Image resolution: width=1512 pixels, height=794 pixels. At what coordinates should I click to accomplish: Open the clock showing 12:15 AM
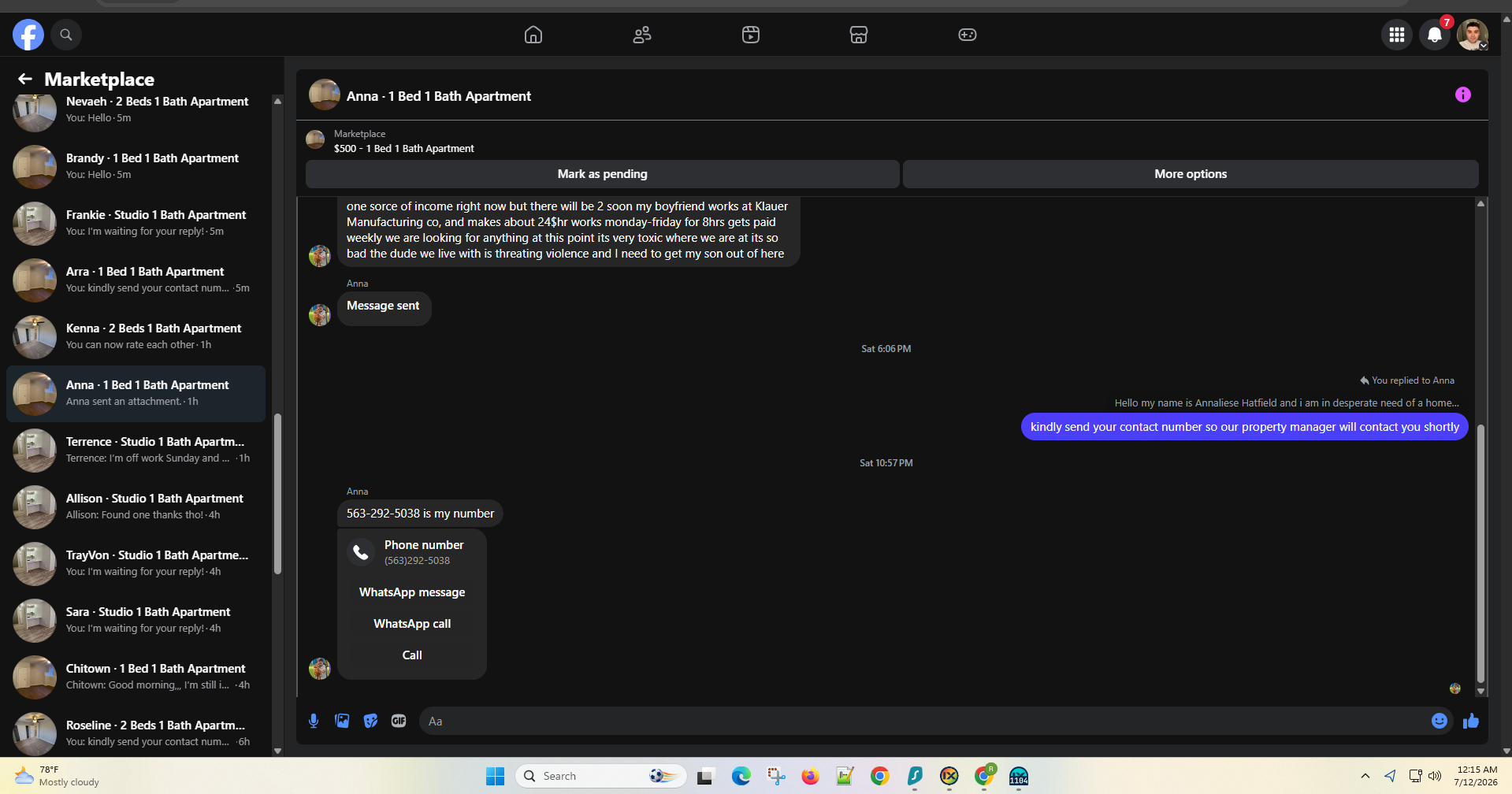click(x=1477, y=776)
